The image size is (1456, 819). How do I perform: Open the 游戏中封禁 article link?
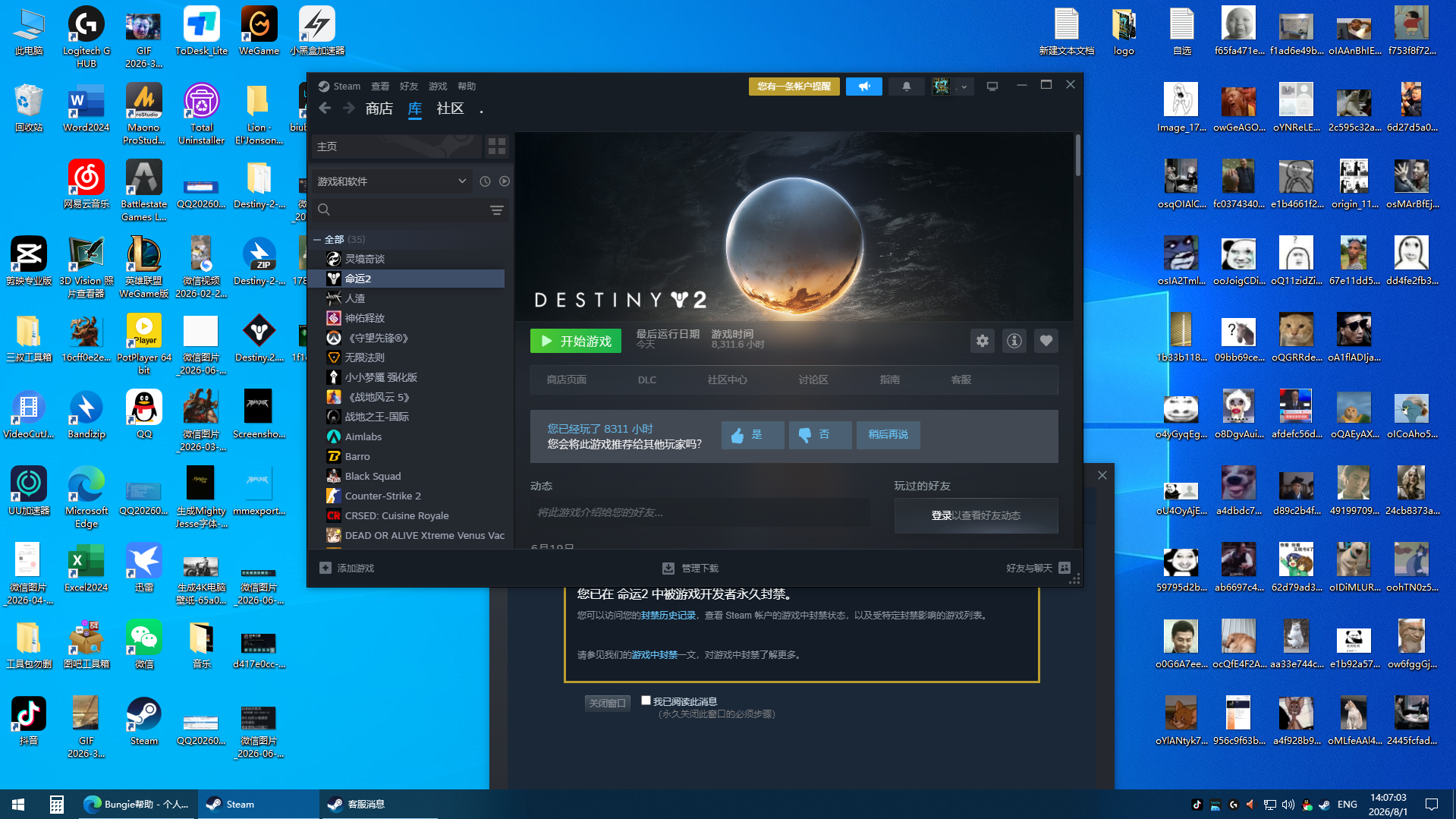[655, 655]
